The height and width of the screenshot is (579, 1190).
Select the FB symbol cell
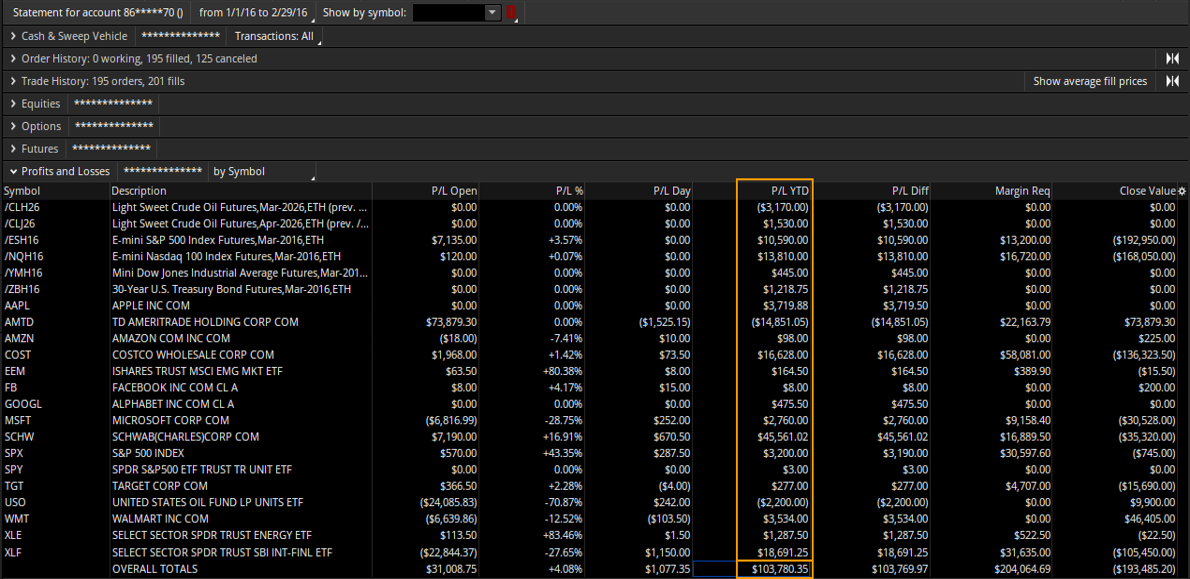[55, 387]
